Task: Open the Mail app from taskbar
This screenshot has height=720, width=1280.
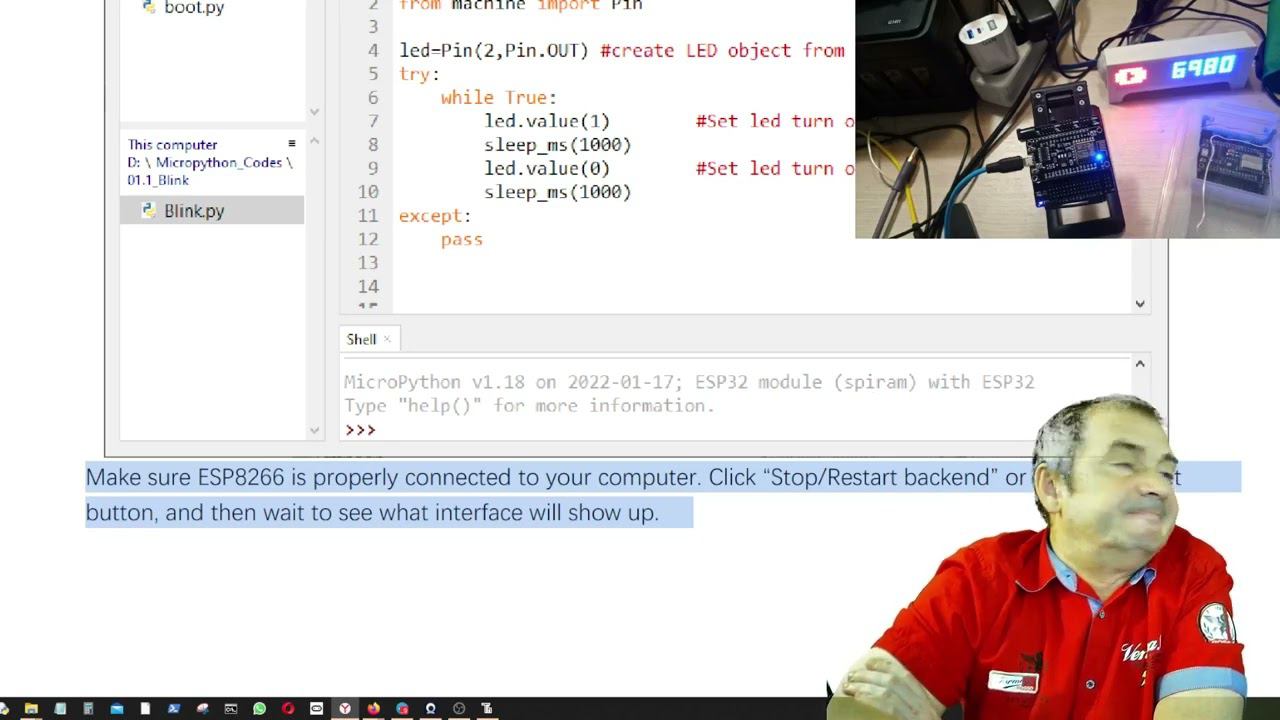Action: [x=117, y=709]
